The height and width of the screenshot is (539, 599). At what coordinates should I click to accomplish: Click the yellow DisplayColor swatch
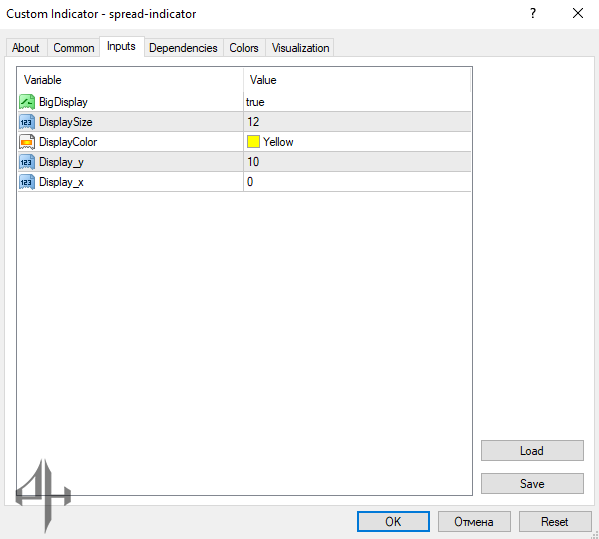[253, 142]
